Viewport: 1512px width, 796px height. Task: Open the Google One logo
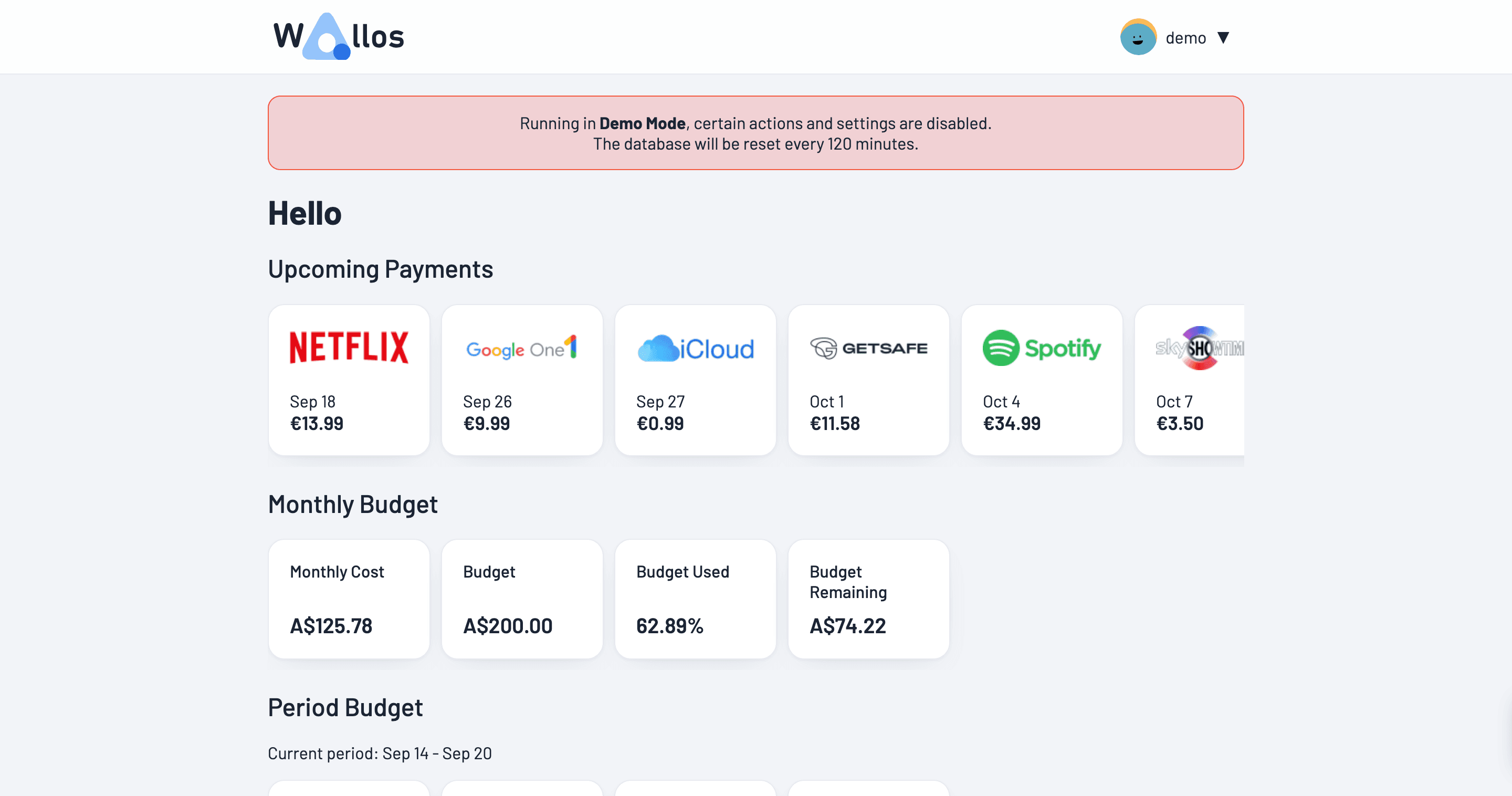[x=522, y=348]
